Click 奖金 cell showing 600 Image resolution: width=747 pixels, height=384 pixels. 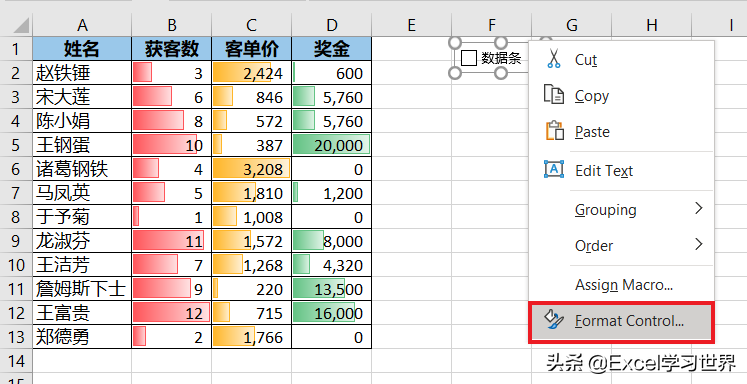[x=332, y=73]
